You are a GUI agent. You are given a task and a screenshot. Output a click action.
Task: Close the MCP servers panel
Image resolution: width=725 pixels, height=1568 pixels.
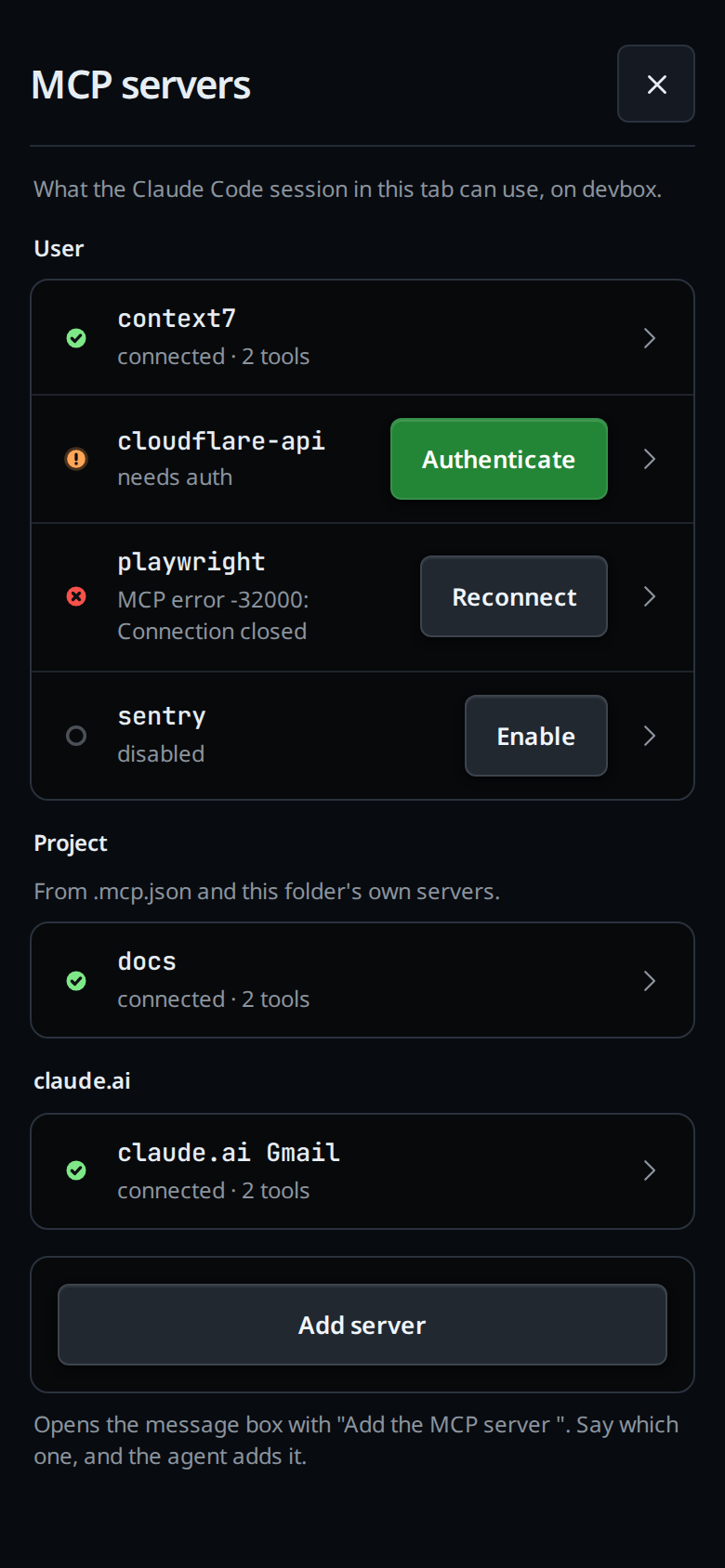(656, 84)
